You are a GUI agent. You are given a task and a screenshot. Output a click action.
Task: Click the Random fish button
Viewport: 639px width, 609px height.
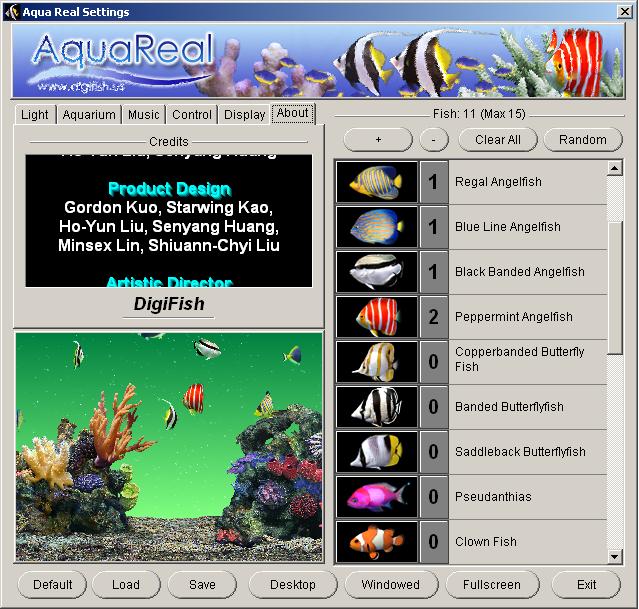click(x=583, y=140)
